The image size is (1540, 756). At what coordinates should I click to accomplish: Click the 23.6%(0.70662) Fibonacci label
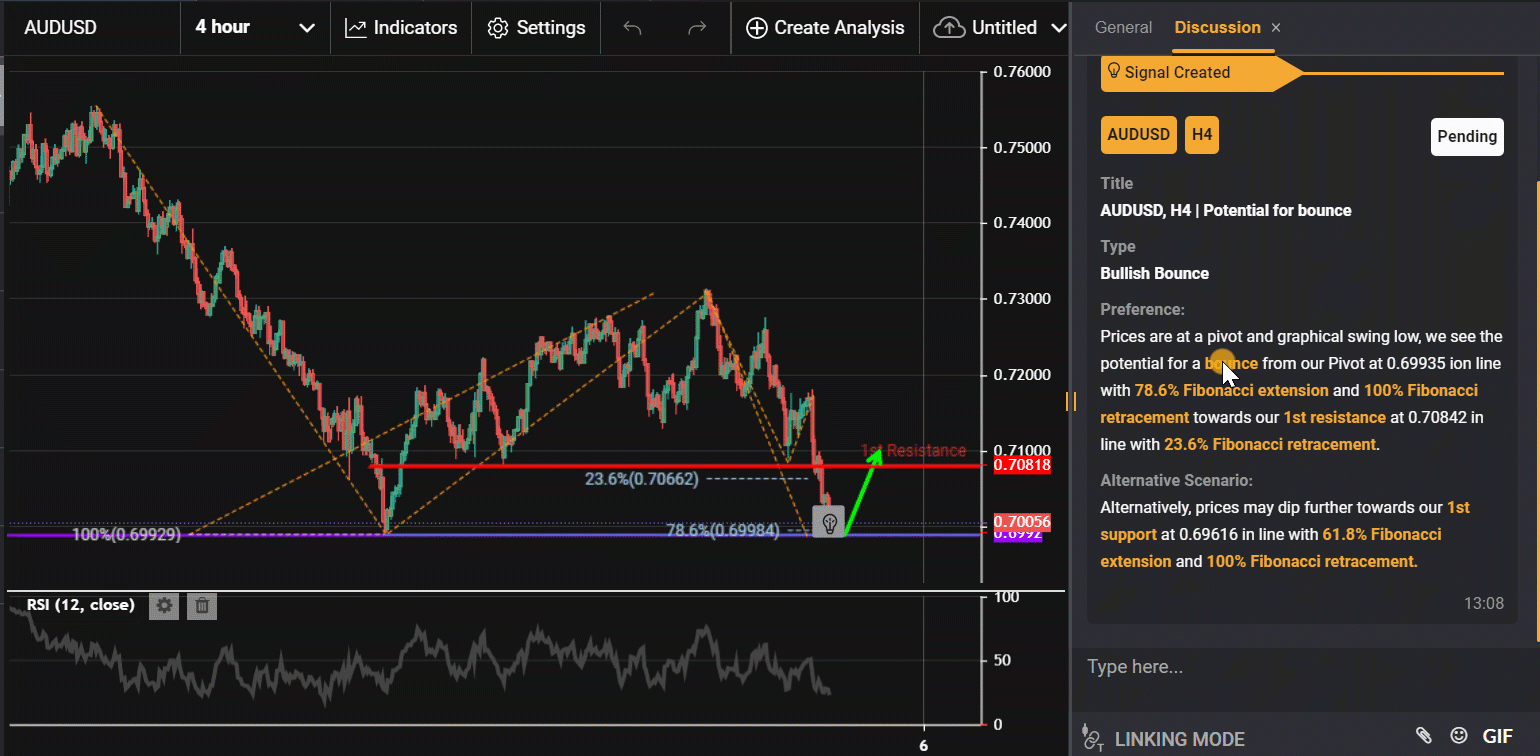point(641,479)
